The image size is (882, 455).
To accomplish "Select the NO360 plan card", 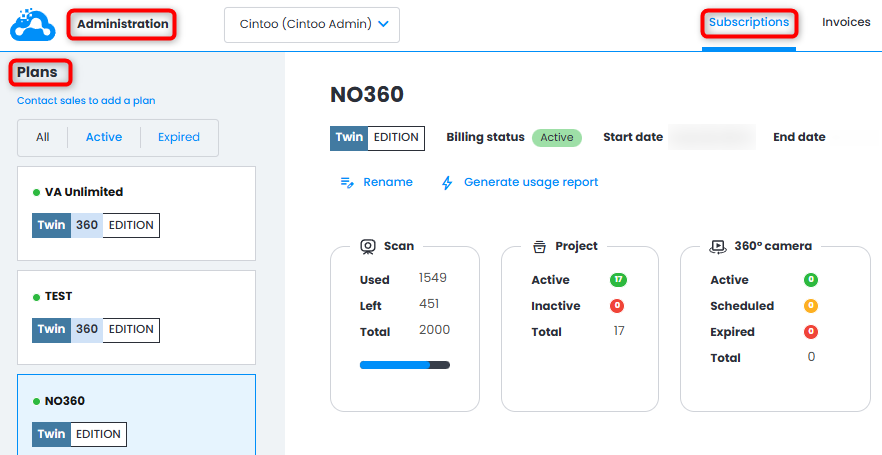I will tap(137, 415).
